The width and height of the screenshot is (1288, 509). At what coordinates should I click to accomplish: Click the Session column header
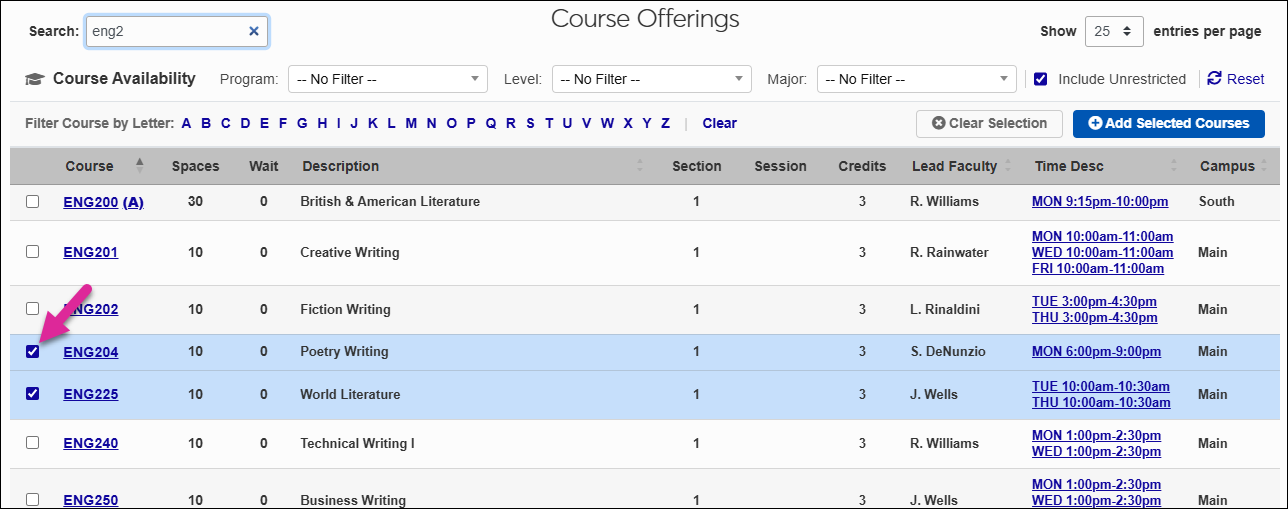(780, 166)
